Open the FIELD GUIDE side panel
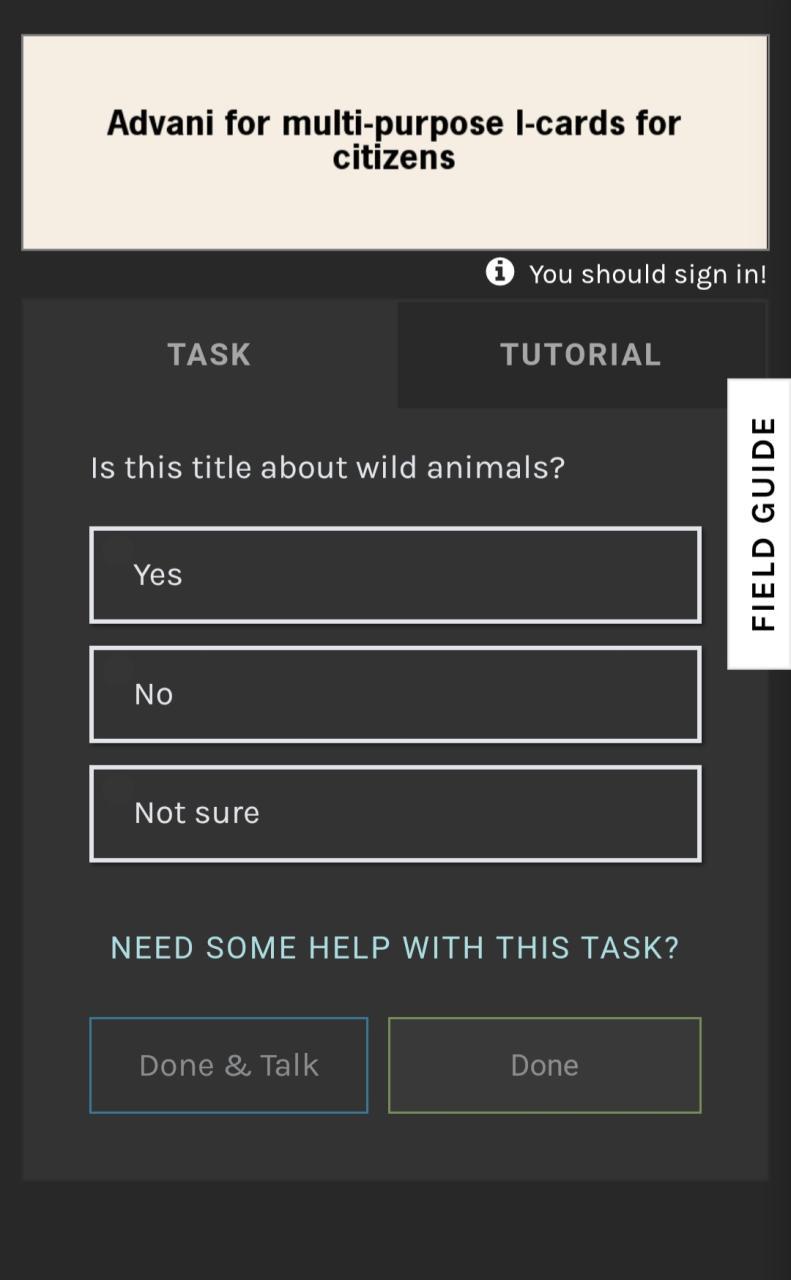The width and height of the screenshot is (791, 1280). (759, 524)
